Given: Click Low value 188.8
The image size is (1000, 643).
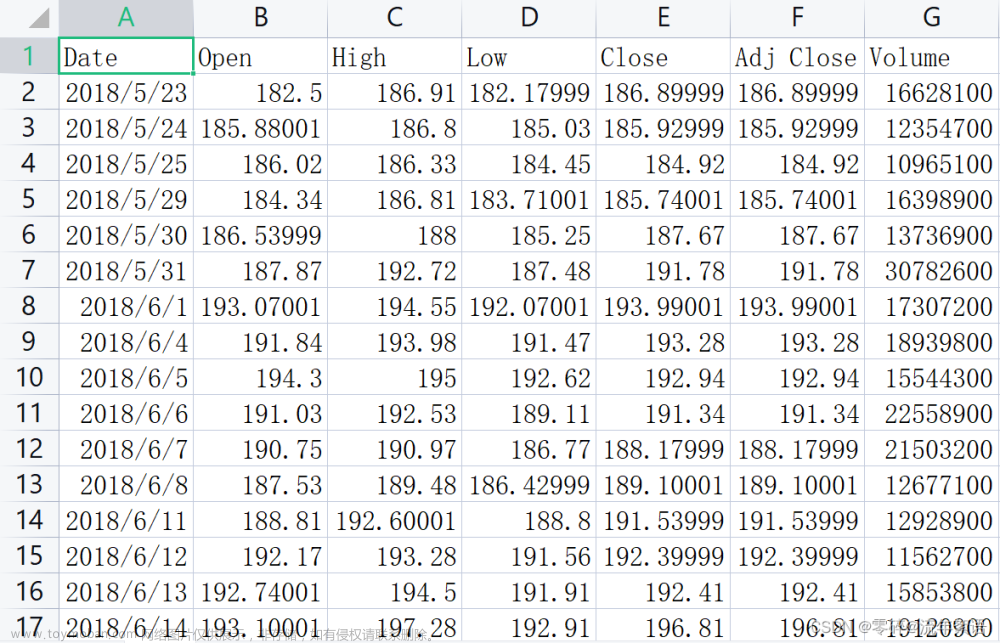Looking at the screenshot, I should click(x=529, y=520).
